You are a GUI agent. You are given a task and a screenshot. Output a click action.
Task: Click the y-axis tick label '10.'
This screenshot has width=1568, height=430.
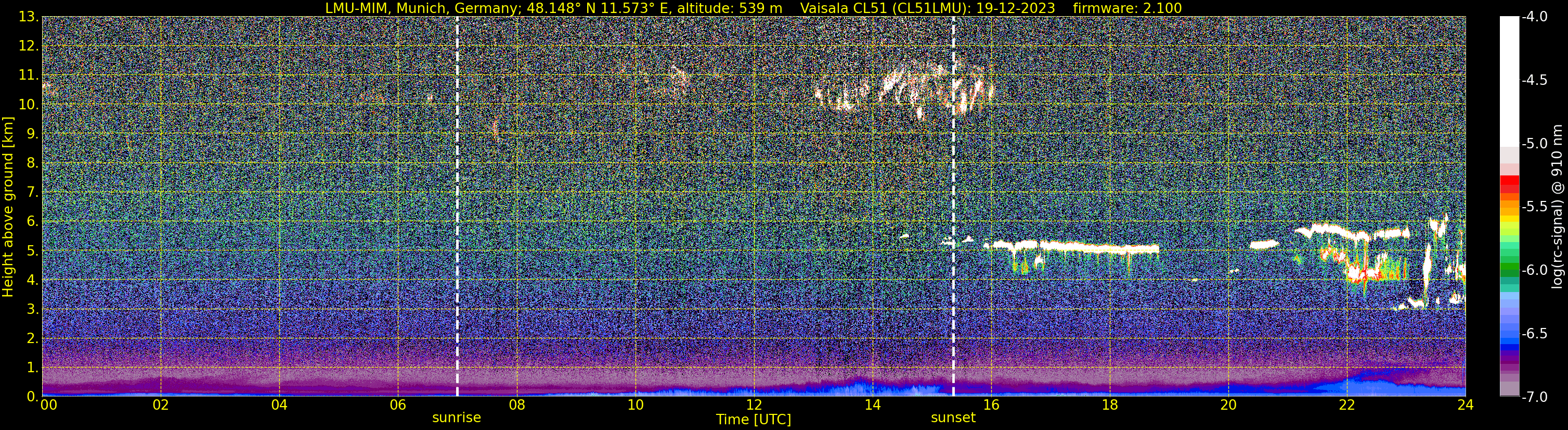click(29, 105)
